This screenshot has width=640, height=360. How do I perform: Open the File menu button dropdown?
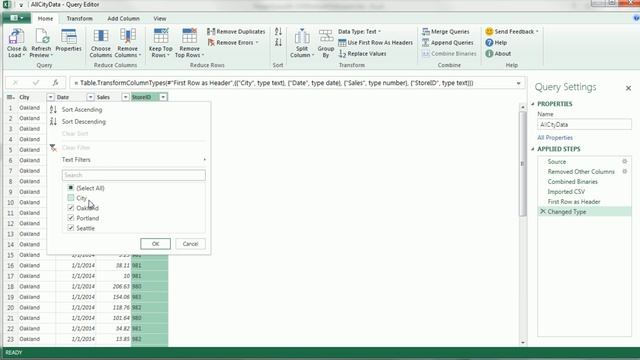tap(16, 18)
